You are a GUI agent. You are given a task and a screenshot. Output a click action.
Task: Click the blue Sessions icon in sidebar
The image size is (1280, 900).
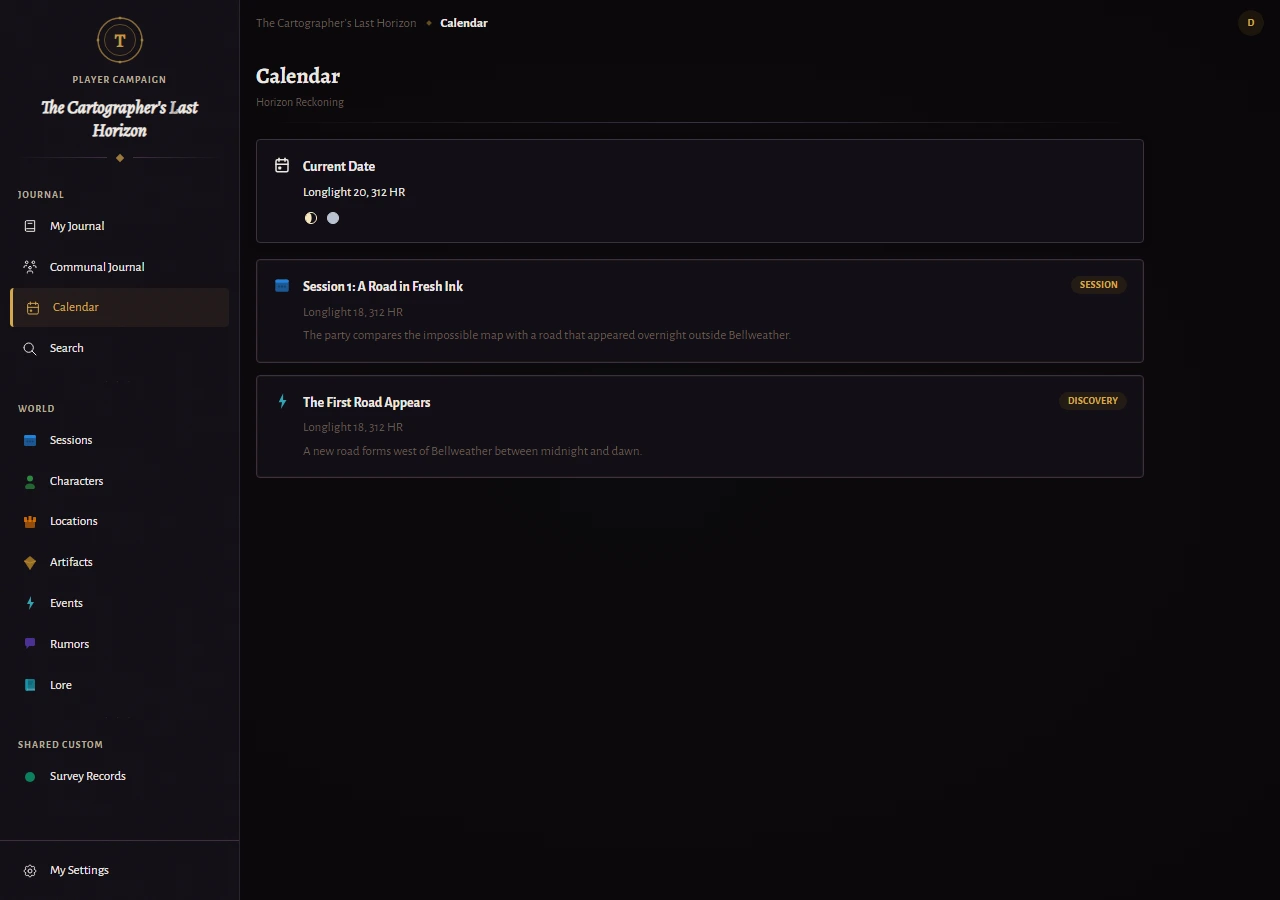(x=30, y=440)
